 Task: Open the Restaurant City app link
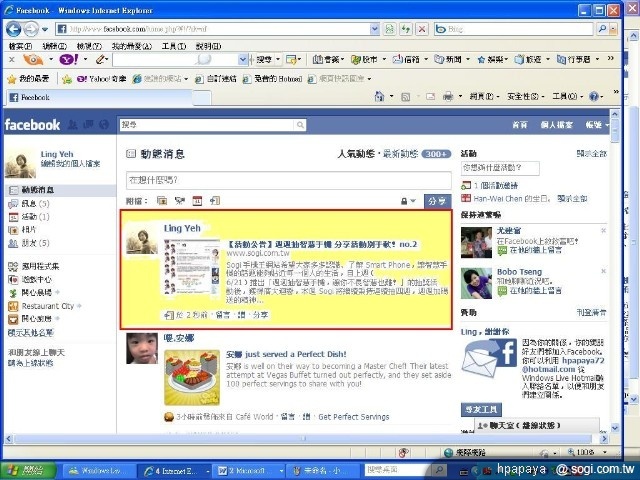[x=47, y=306]
